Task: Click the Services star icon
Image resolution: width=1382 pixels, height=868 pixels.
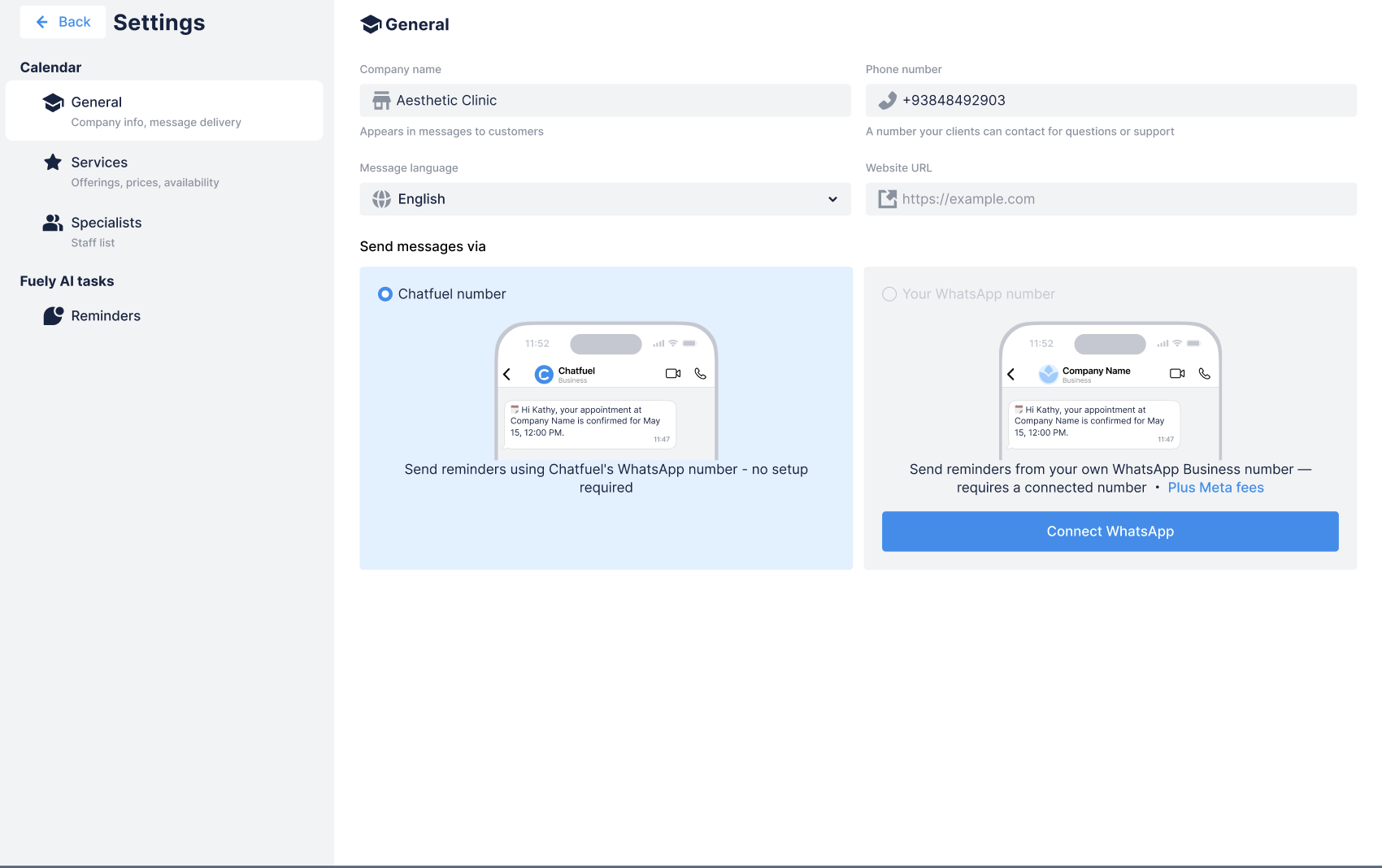Action: point(53,163)
